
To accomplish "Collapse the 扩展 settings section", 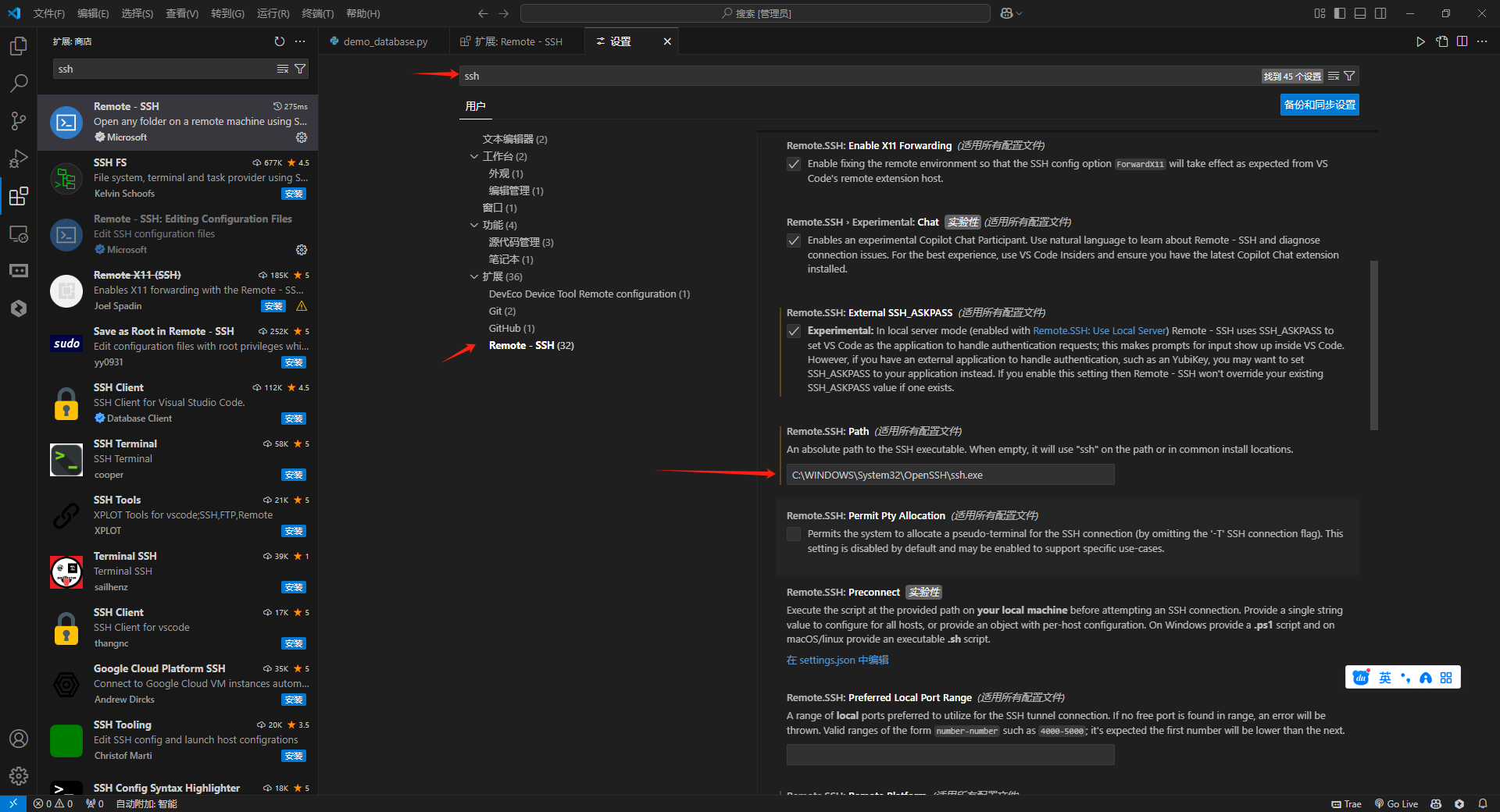I will [474, 276].
